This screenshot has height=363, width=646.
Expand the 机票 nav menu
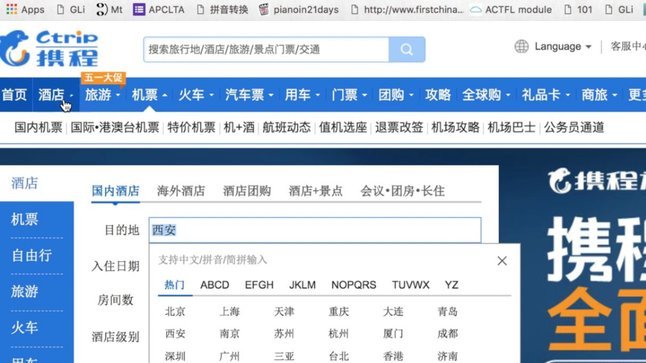point(149,95)
